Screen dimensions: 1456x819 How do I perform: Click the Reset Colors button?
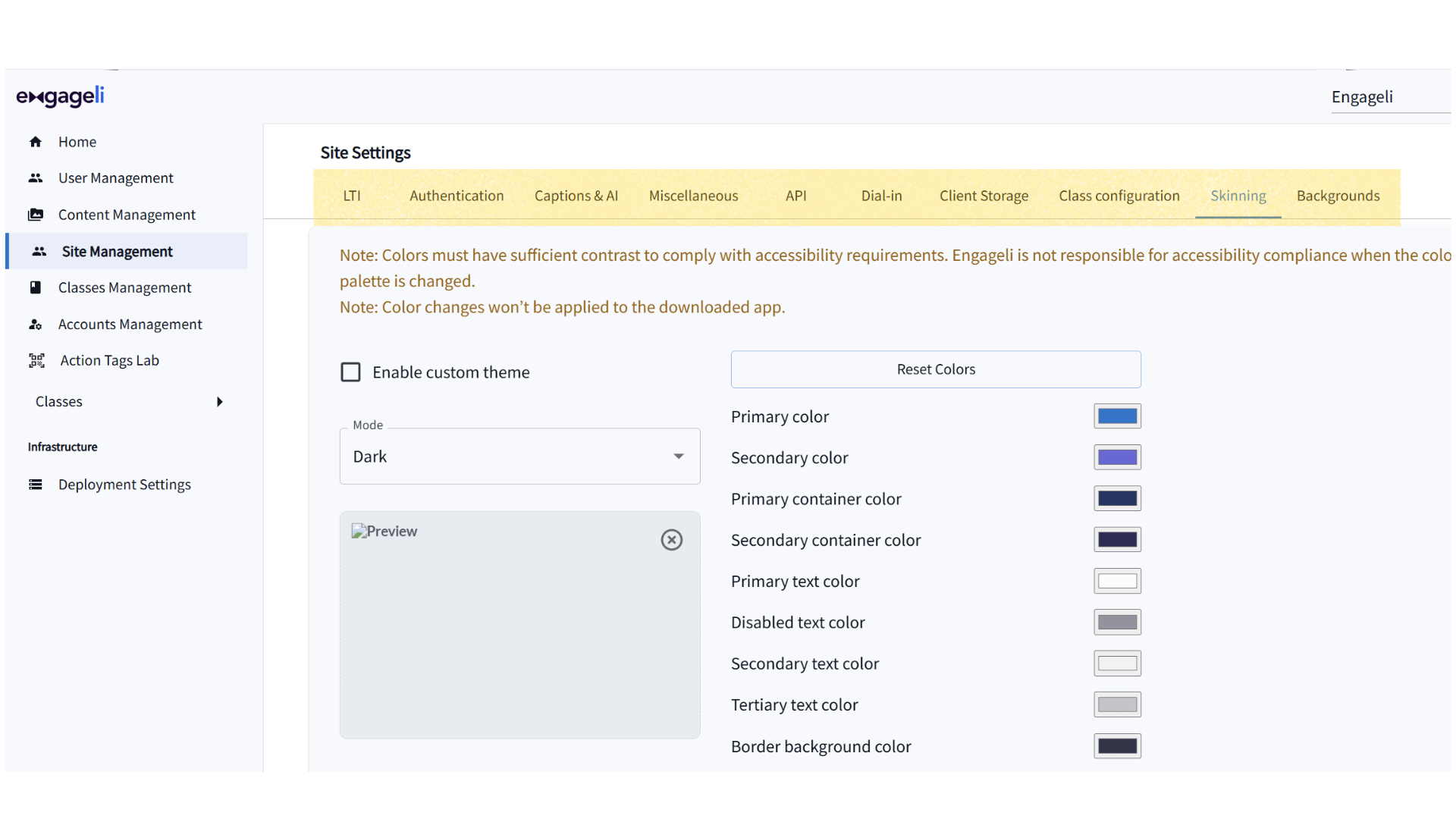coord(936,369)
